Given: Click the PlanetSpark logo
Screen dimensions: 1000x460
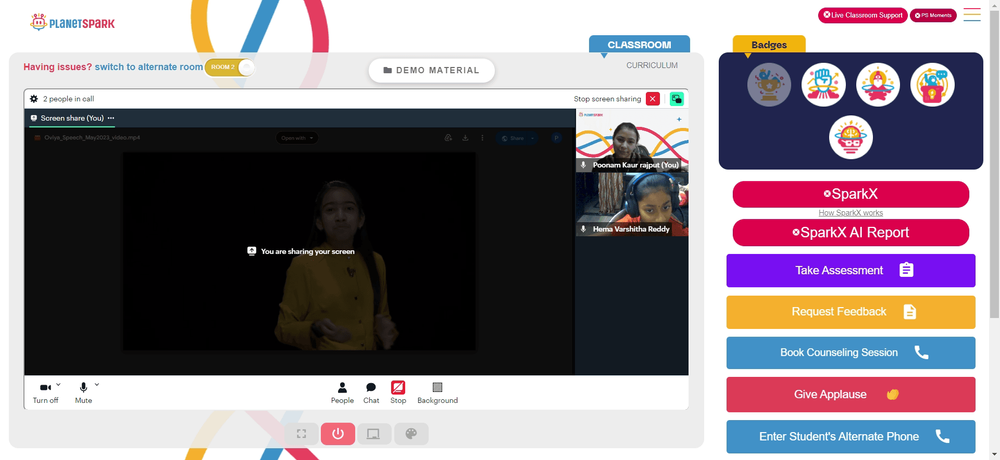Looking at the screenshot, I should click(72, 22).
